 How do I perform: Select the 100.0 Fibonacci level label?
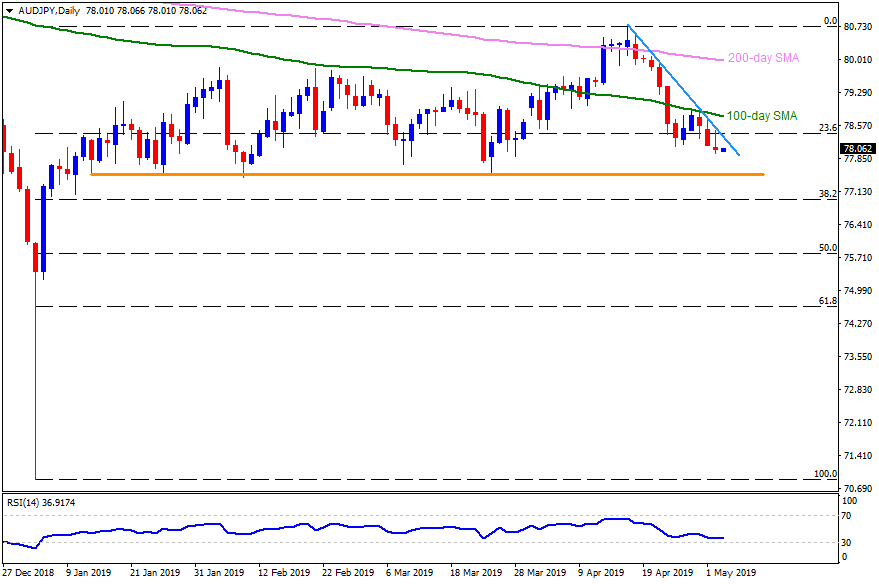tap(825, 473)
